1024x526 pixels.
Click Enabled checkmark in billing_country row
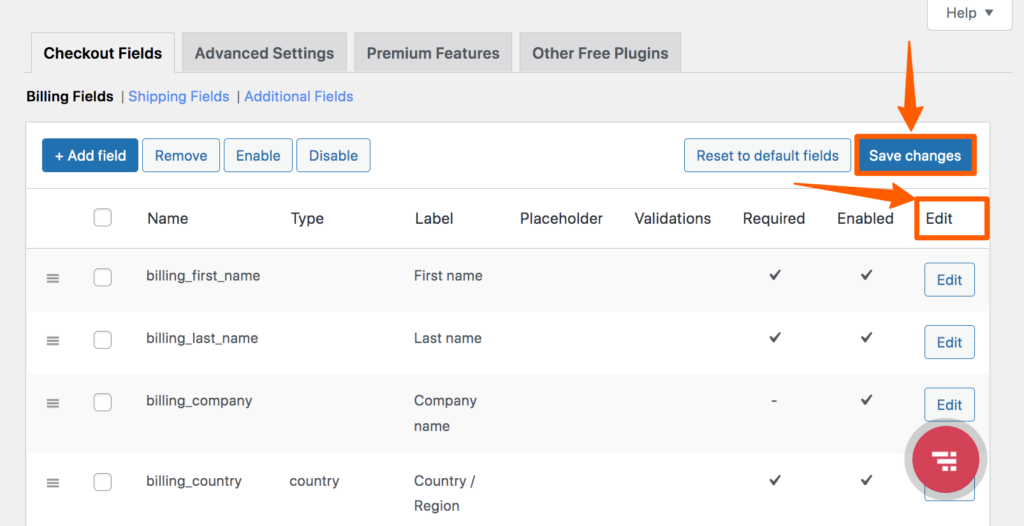(866, 480)
